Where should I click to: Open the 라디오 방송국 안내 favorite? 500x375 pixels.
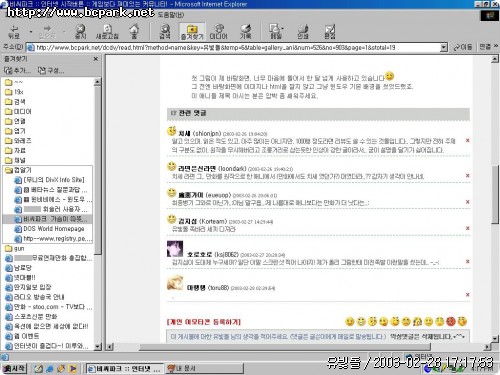click(35, 297)
